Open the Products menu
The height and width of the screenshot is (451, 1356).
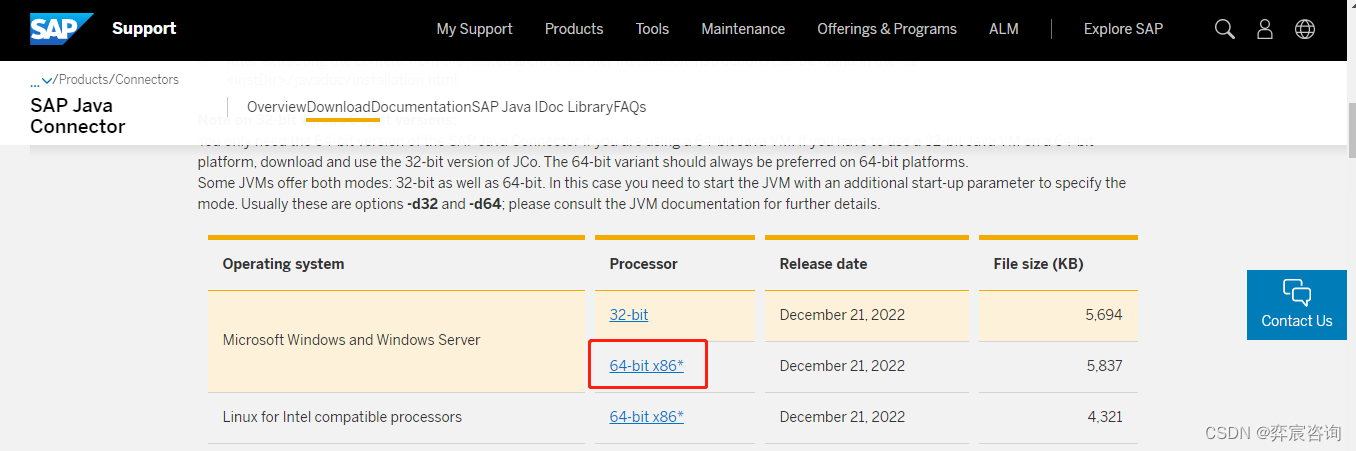(x=574, y=29)
